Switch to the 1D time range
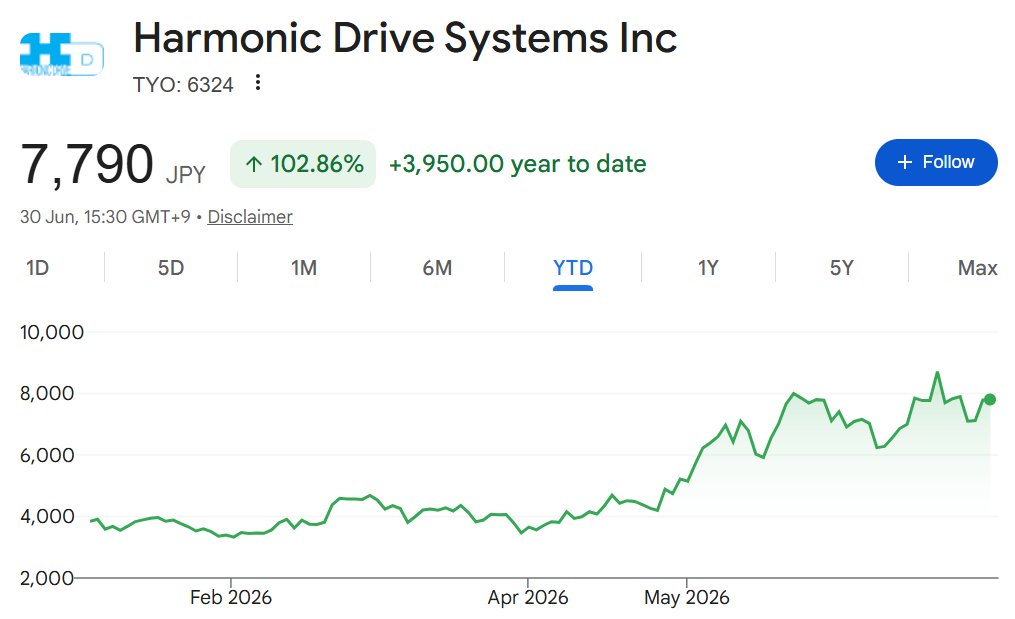The image size is (1015, 619). (x=38, y=267)
